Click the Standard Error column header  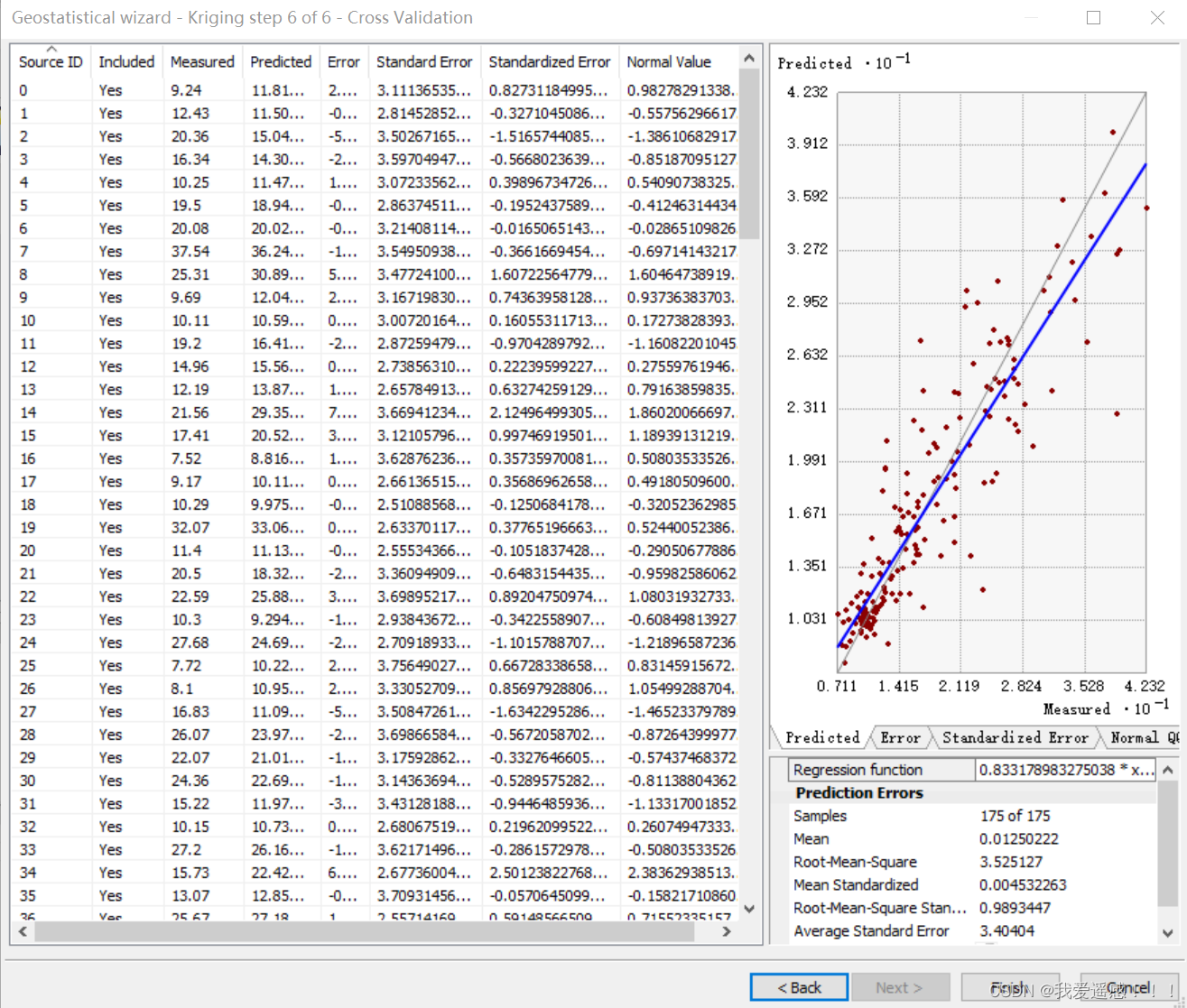(x=424, y=61)
